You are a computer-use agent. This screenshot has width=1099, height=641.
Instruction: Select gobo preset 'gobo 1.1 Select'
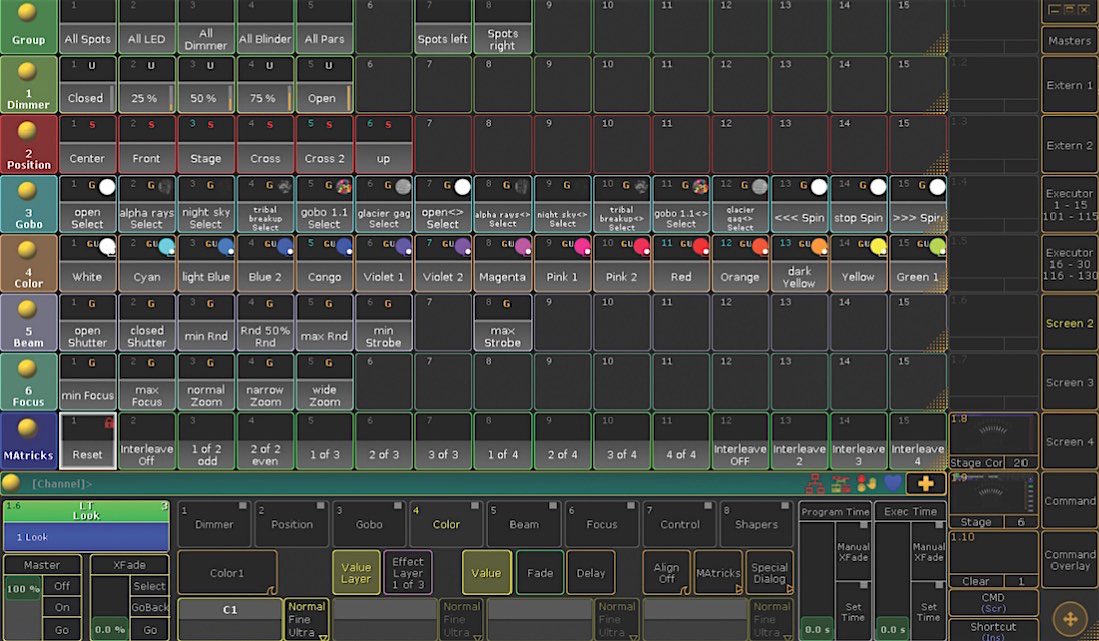click(x=324, y=204)
